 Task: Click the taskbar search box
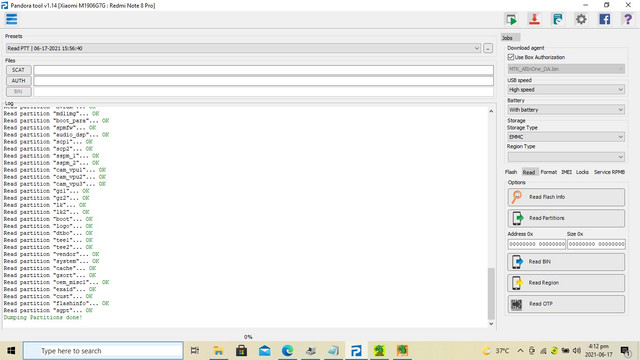pos(103,351)
